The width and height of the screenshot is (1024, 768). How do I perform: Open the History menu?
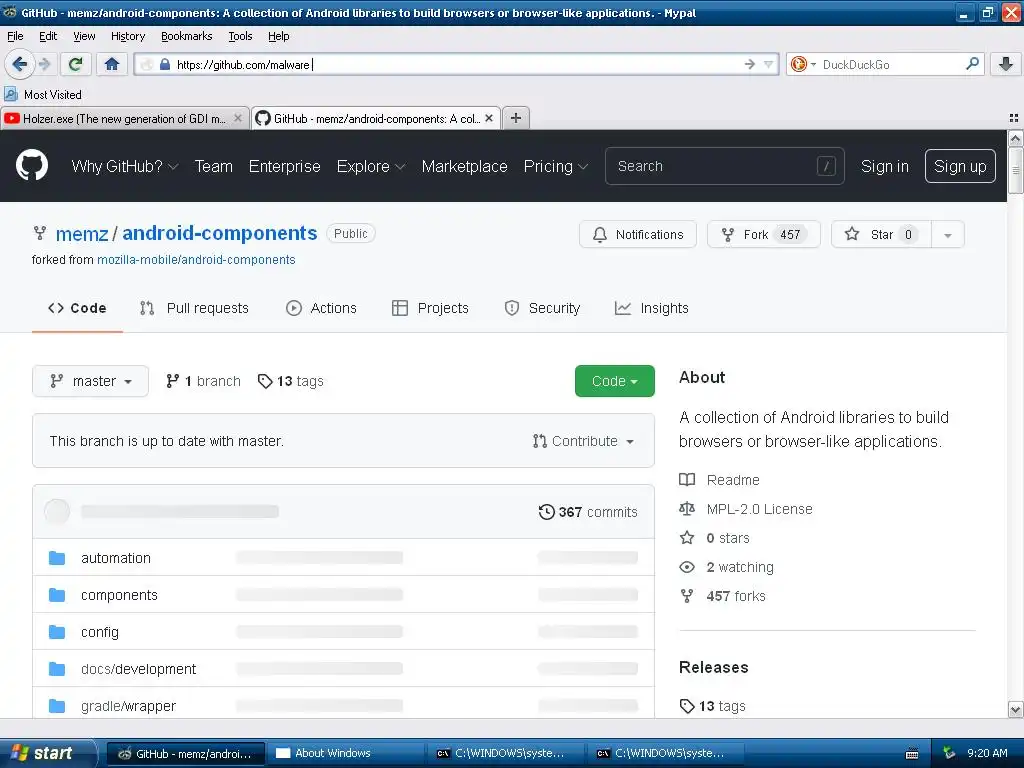point(128,37)
